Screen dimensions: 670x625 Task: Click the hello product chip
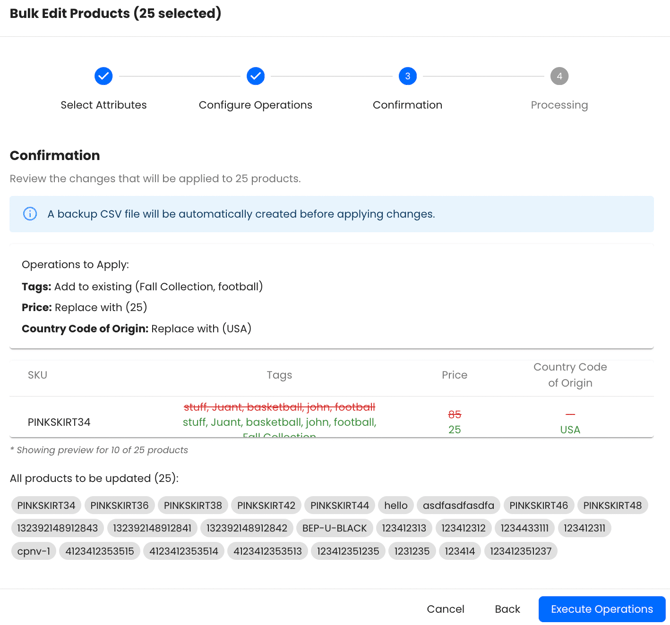[x=396, y=506]
